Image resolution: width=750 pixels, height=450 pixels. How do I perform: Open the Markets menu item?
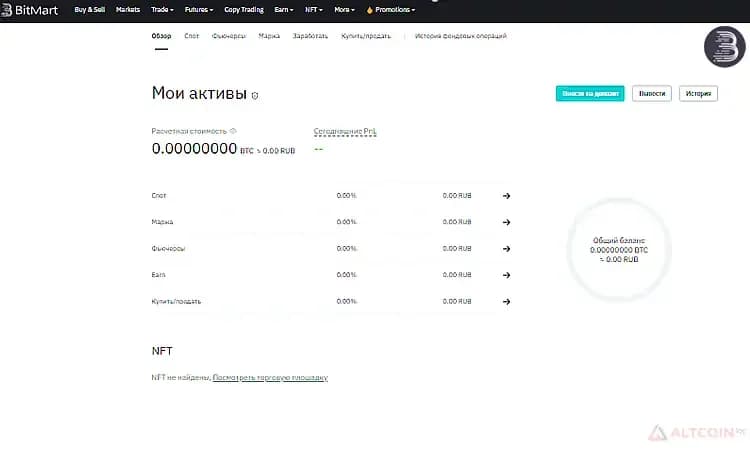[x=128, y=10]
